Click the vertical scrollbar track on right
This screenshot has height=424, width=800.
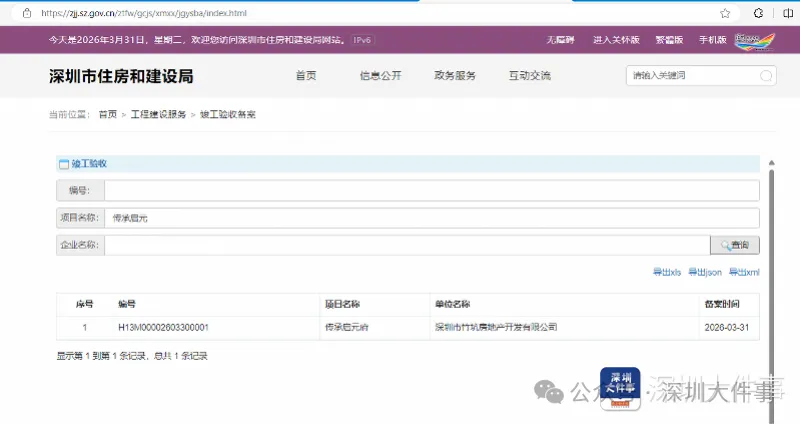pyautogui.click(x=771, y=296)
